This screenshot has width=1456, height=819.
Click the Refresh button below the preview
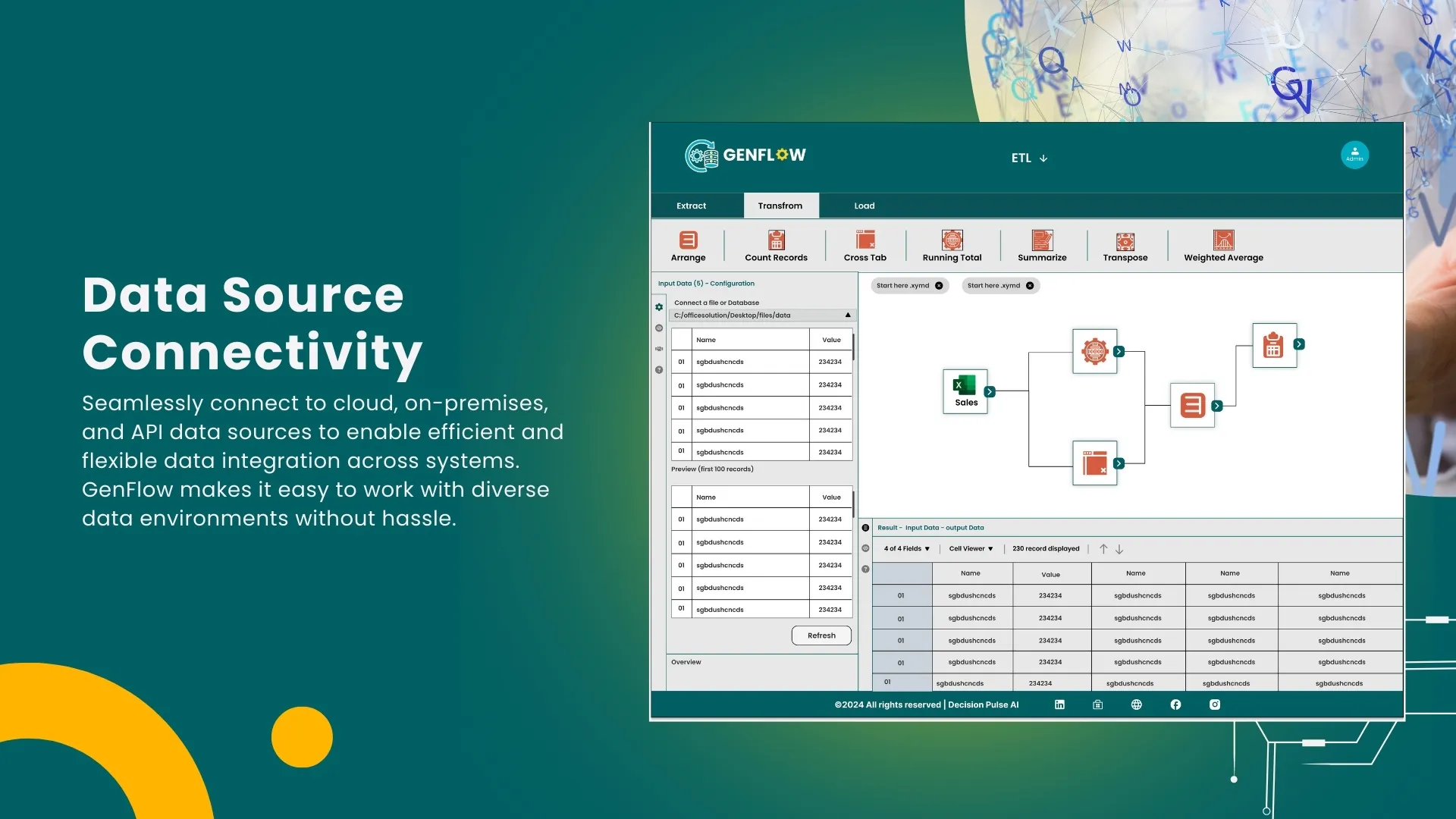point(821,635)
